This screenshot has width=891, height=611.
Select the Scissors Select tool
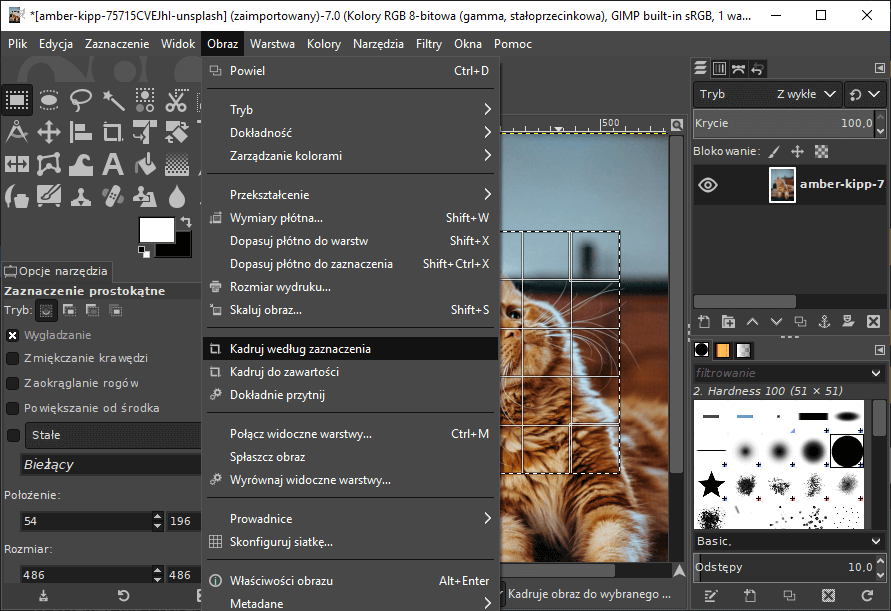[177, 100]
